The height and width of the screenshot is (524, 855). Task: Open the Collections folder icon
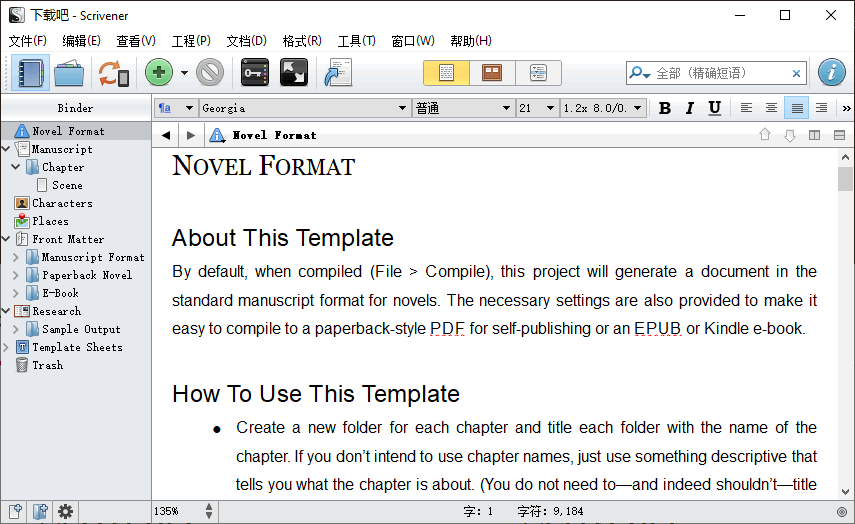coord(69,73)
